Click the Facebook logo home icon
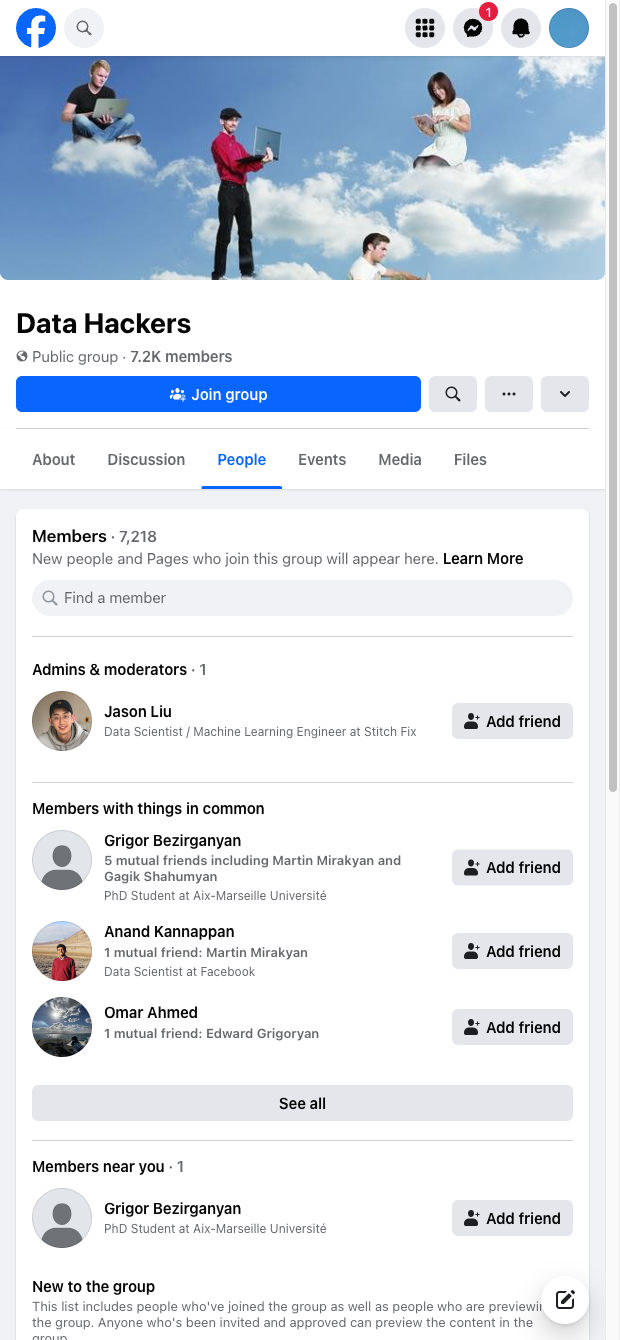 [36, 28]
